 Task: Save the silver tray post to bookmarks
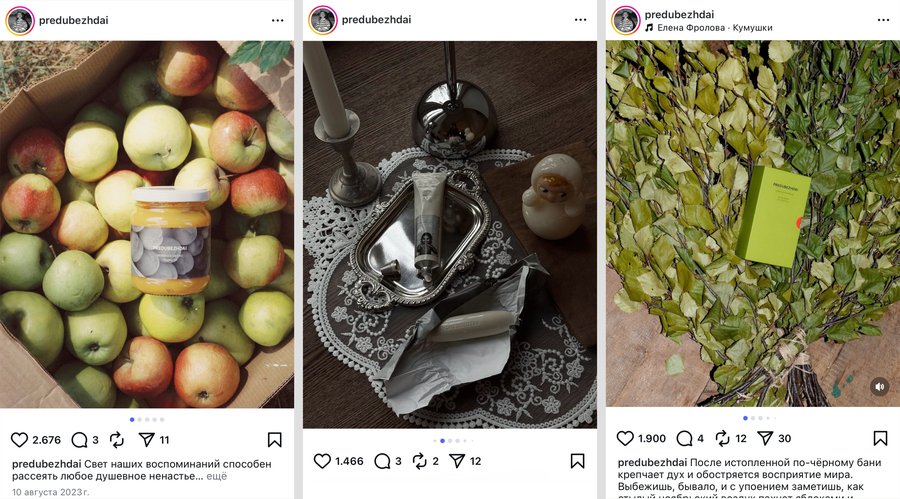[577, 461]
